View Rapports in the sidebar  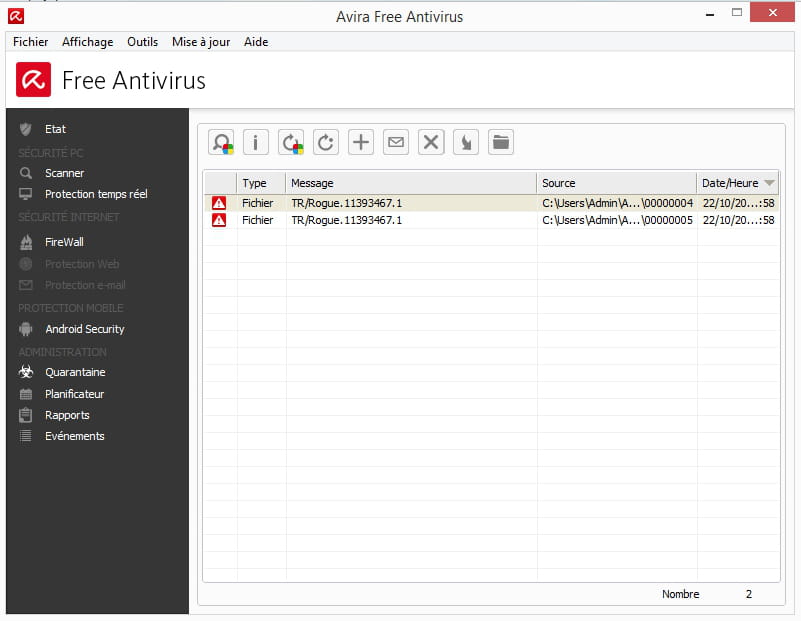click(67, 415)
